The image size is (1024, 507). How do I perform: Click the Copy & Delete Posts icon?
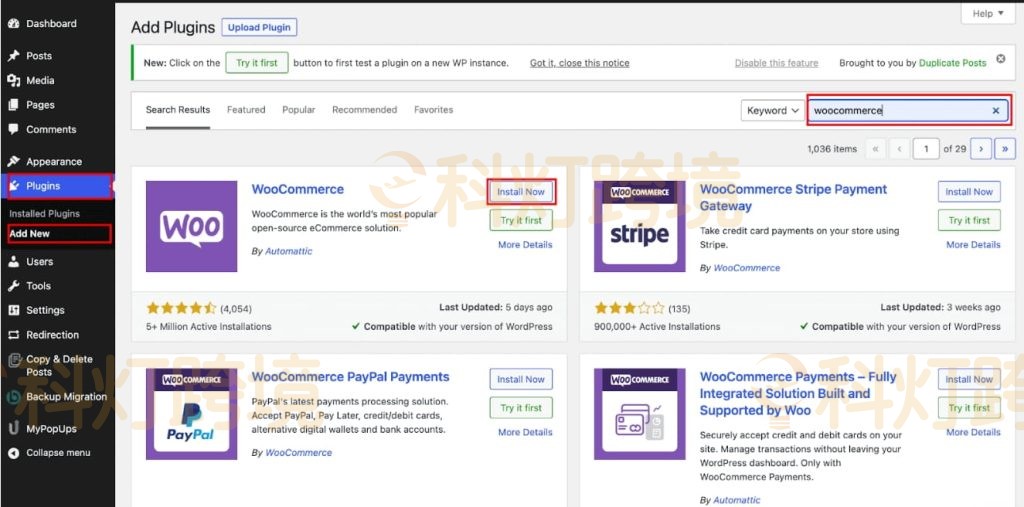14,359
